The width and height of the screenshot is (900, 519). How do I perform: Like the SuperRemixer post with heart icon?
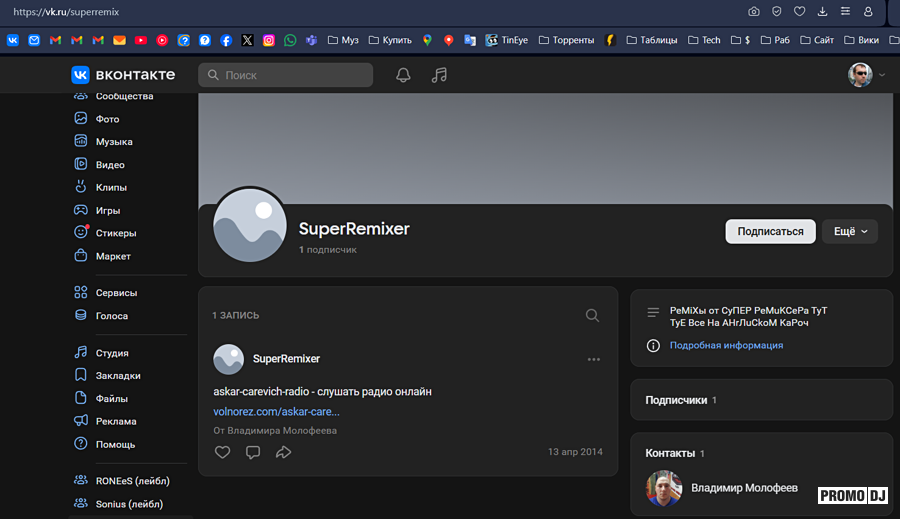tap(222, 452)
